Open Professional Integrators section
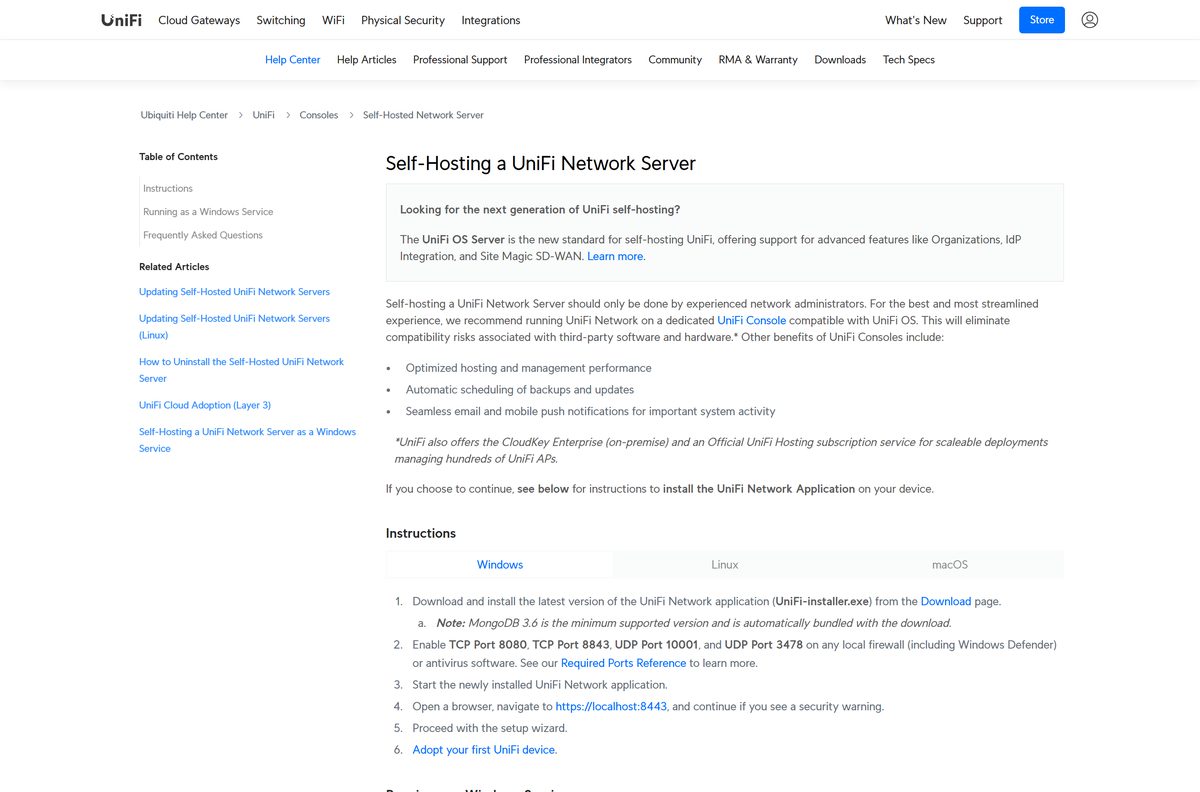The height and width of the screenshot is (792, 1200). coord(578,60)
